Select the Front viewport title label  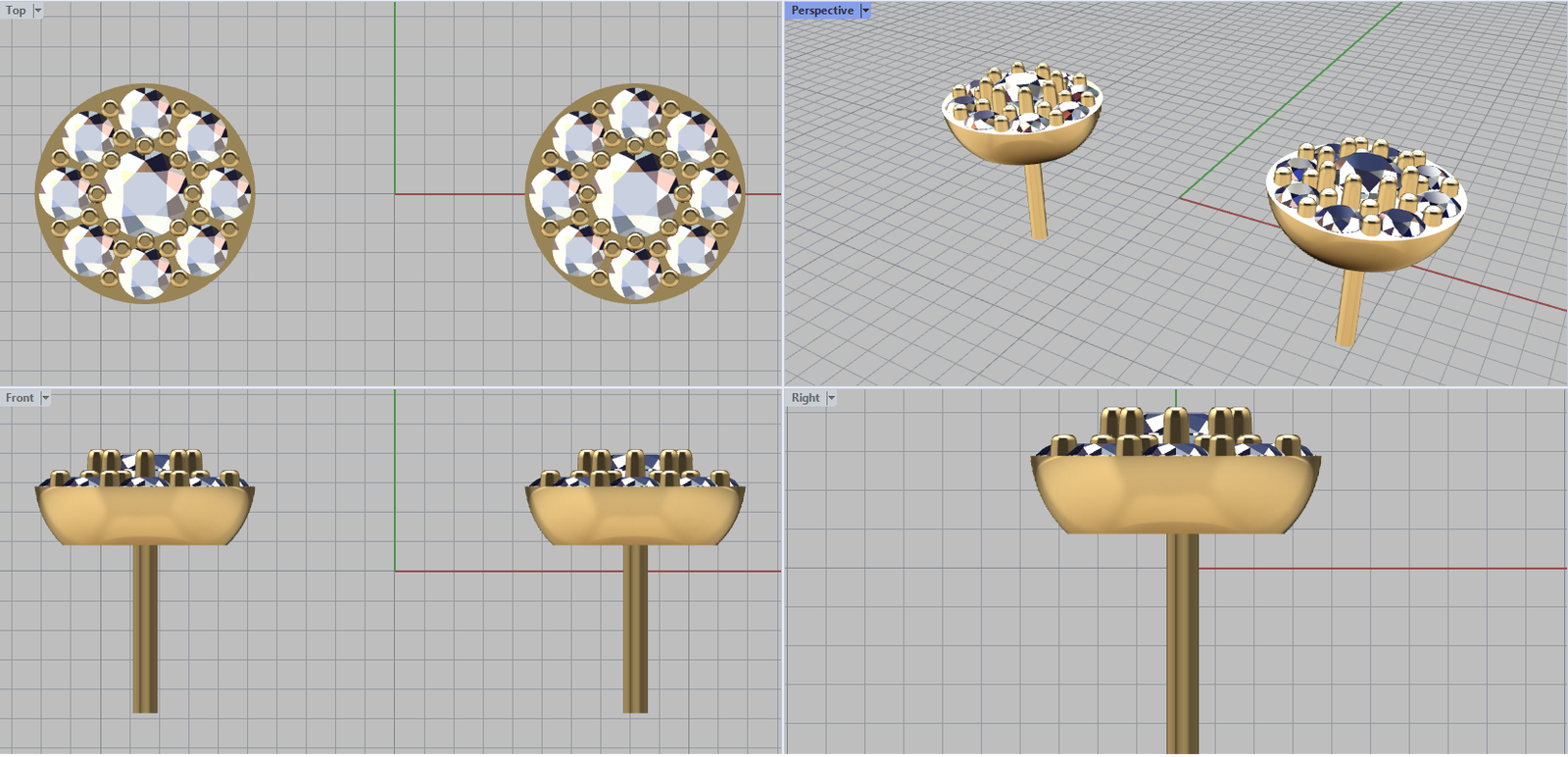19,398
